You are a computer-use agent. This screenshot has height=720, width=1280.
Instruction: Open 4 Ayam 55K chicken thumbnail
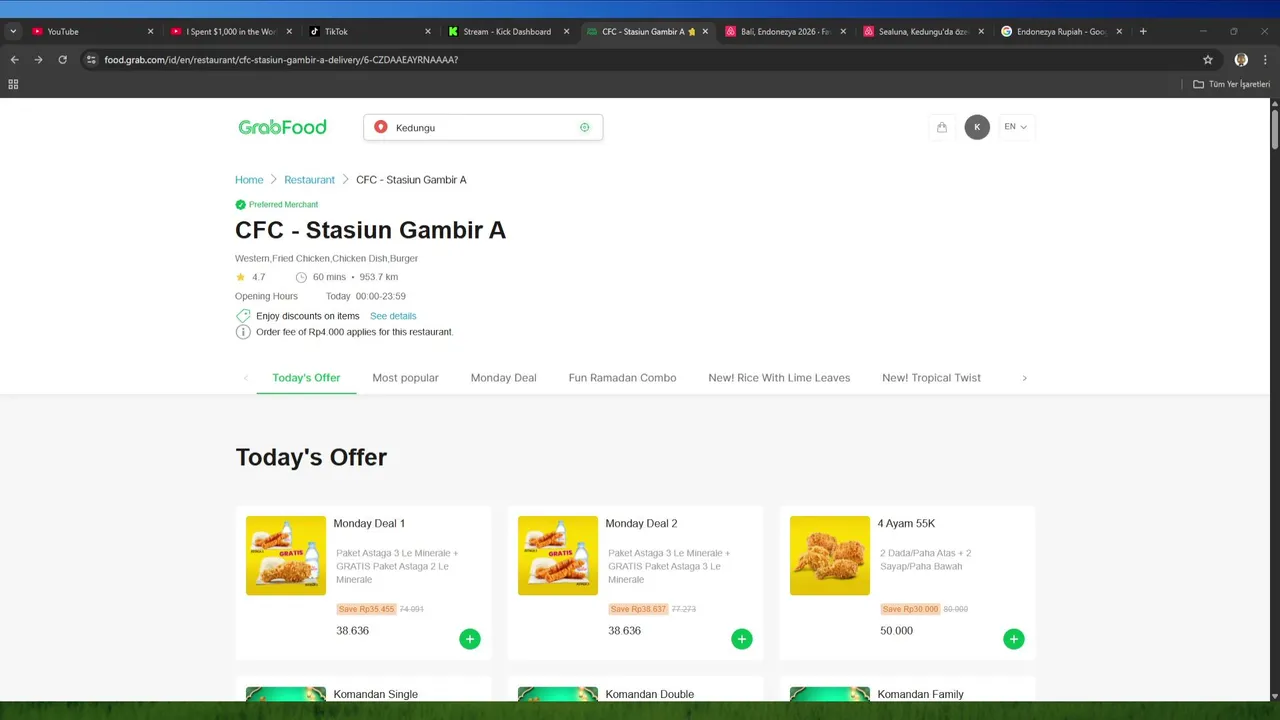tap(830, 556)
